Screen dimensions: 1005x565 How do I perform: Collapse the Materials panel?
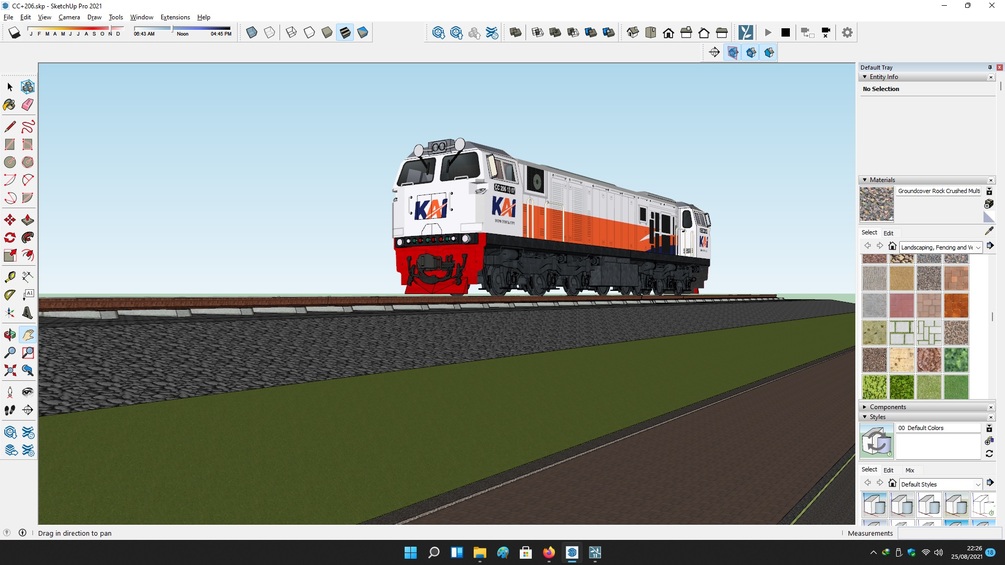pos(865,180)
